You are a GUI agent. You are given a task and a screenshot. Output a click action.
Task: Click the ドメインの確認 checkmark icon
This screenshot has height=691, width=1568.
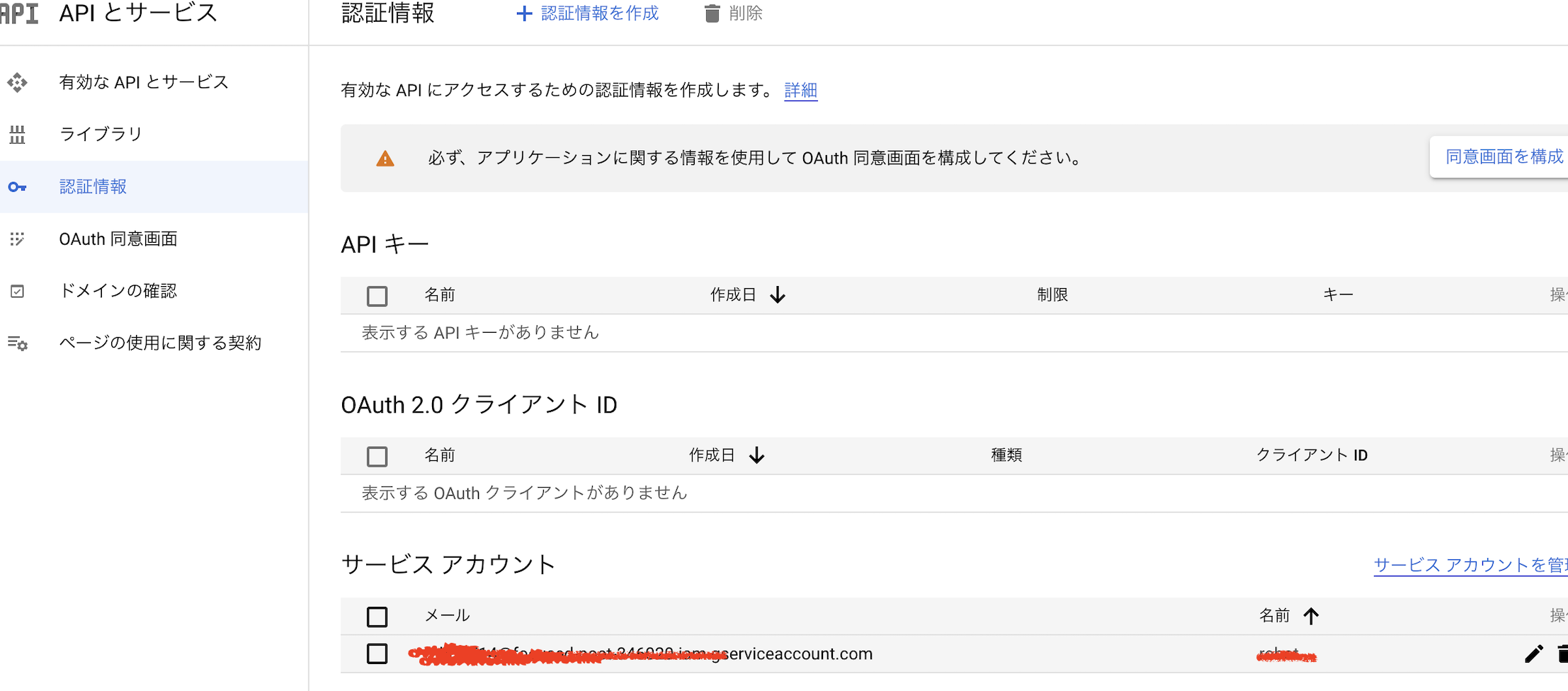pyautogui.click(x=18, y=290)
